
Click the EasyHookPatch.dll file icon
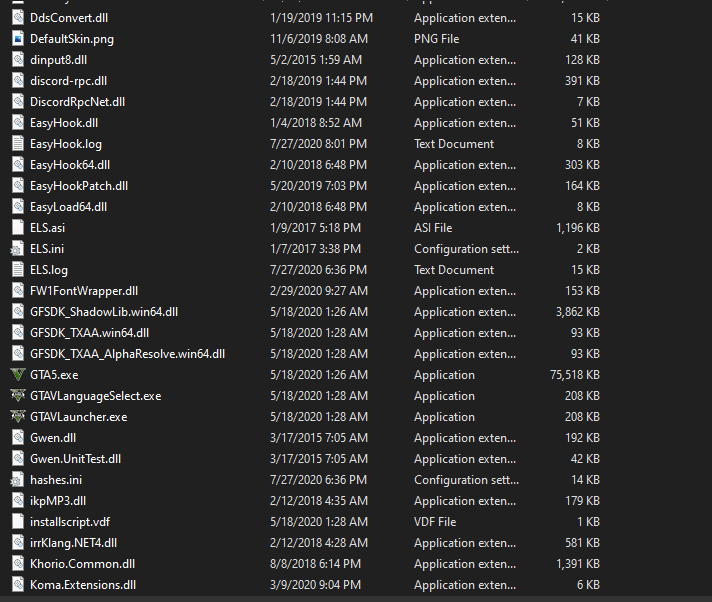coord(18,186)
